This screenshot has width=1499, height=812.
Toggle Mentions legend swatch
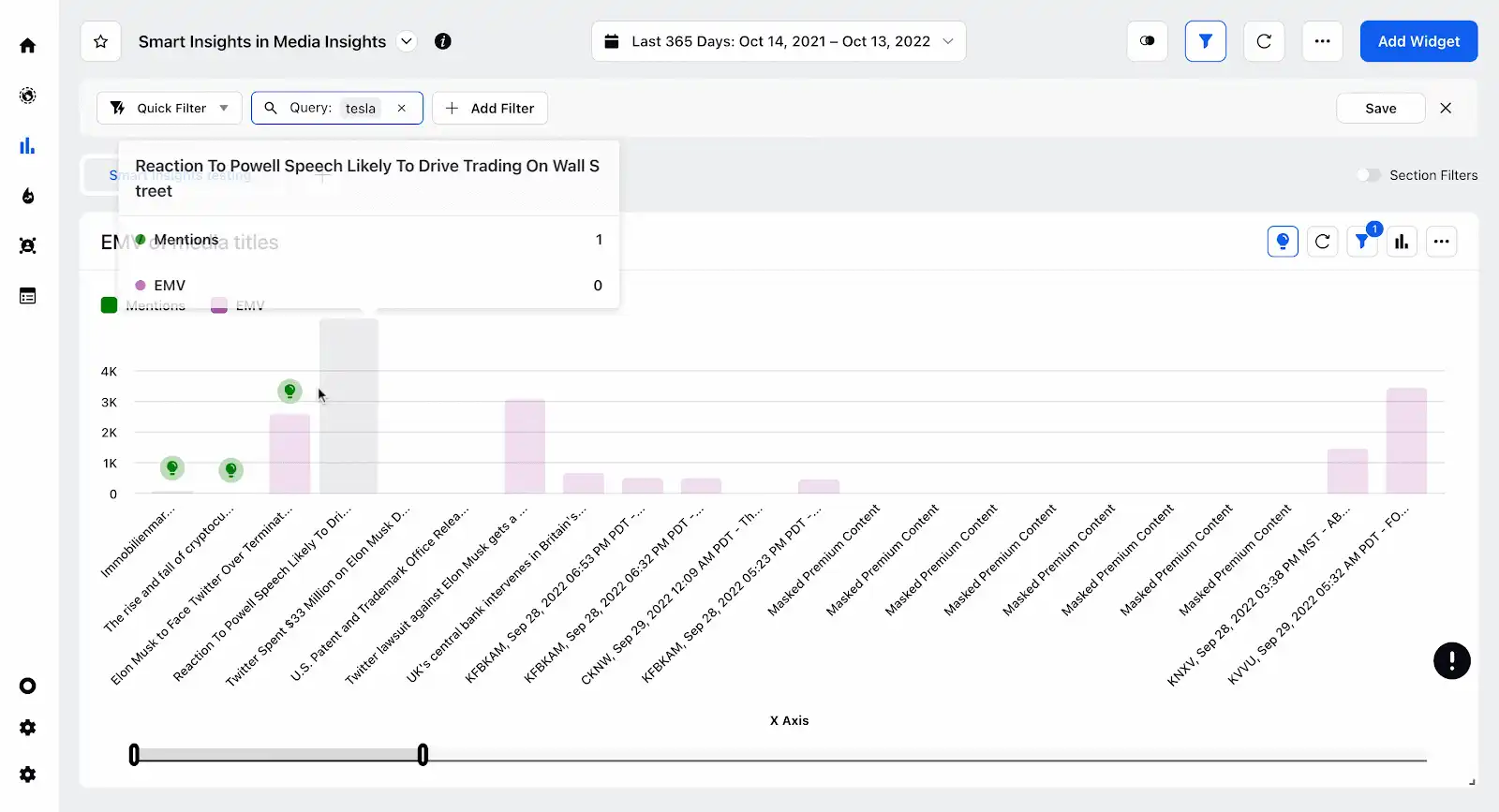[x=109, y=305]
